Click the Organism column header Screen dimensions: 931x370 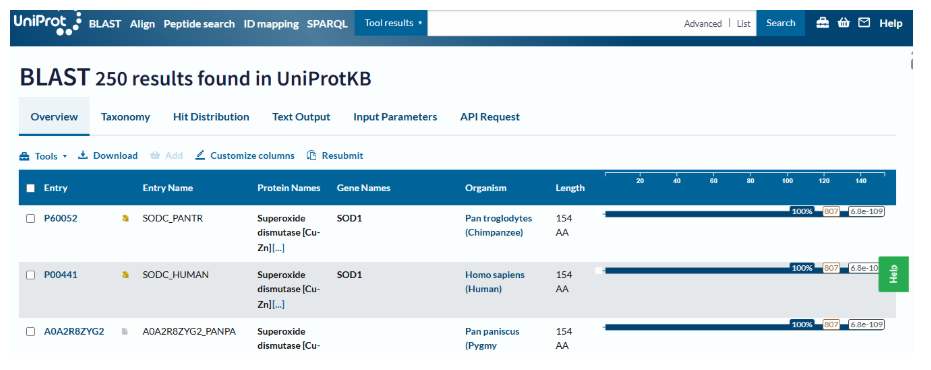[486, 188]
